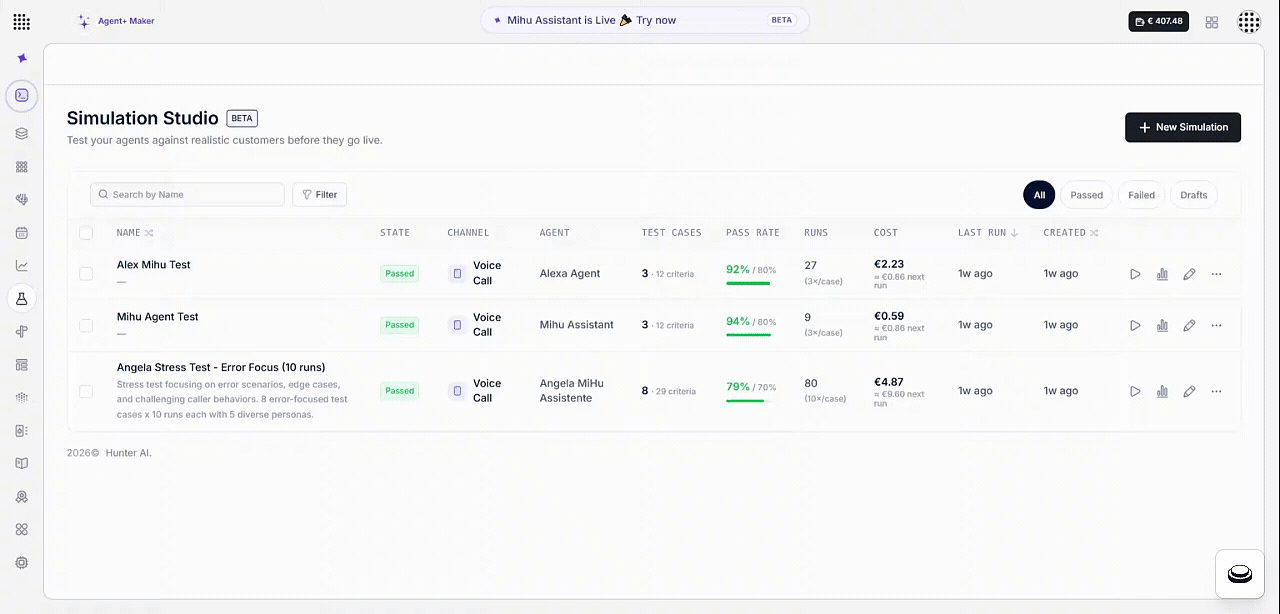Click the €4.87 cost value
The width and height of the screenshot is (1280, 614).
(x=888, y=382)
